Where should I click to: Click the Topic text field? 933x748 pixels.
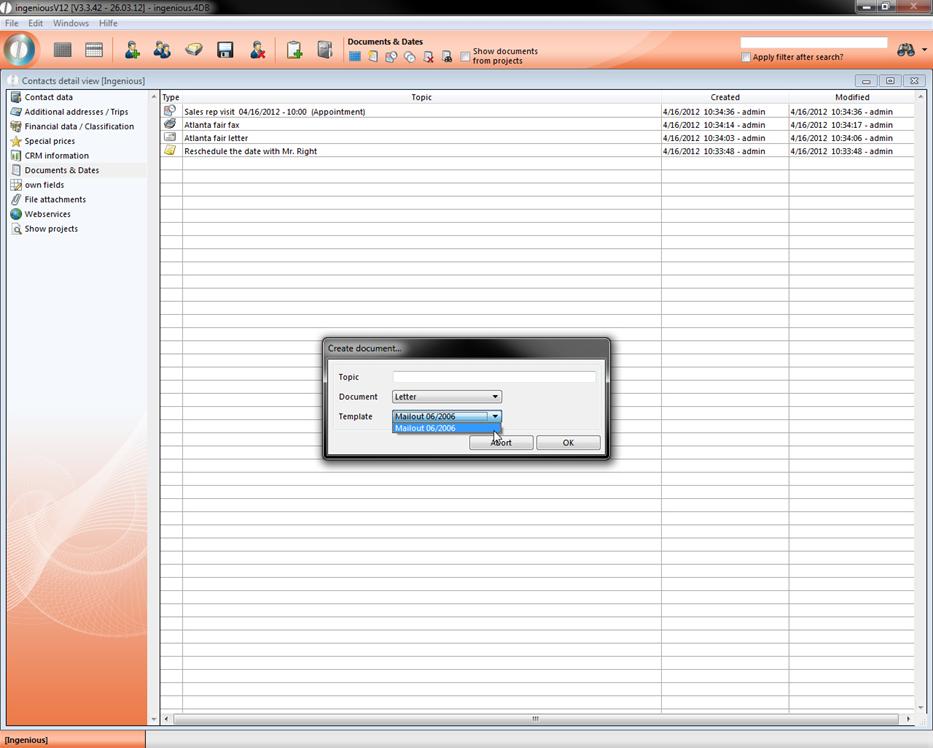tap(494, 377)
